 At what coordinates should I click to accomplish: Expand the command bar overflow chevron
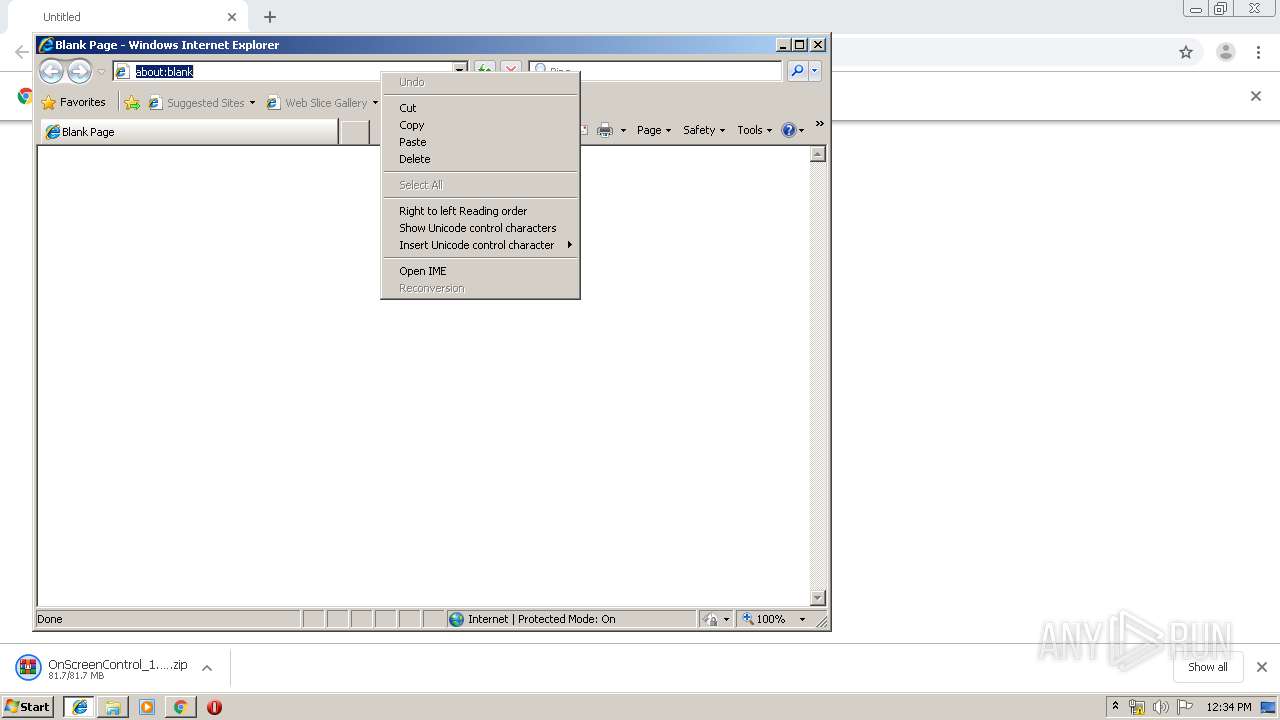click(x=819, y=124)
